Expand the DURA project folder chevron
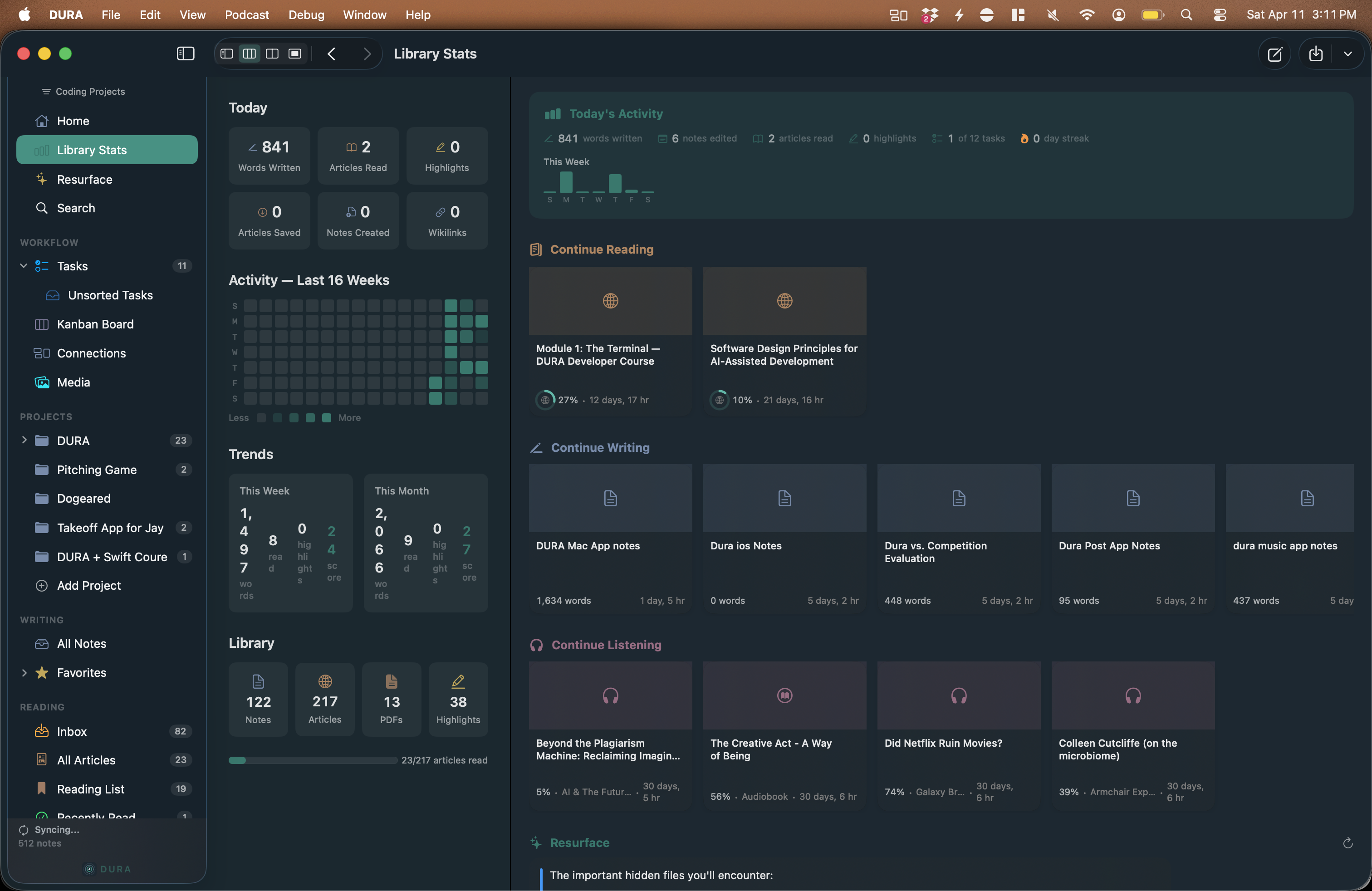 click(24, 441)
